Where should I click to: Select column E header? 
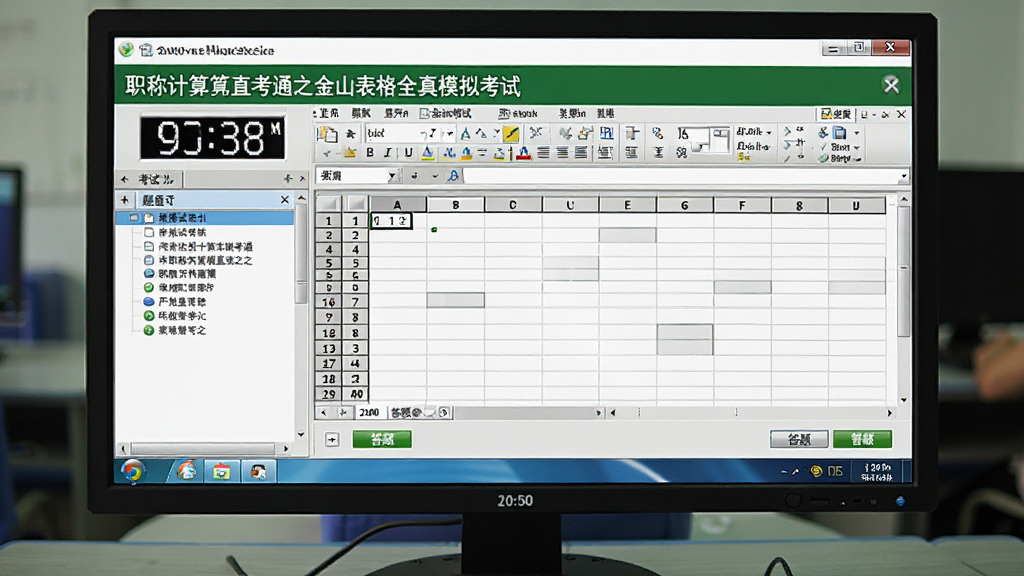[x=627, y=205]
